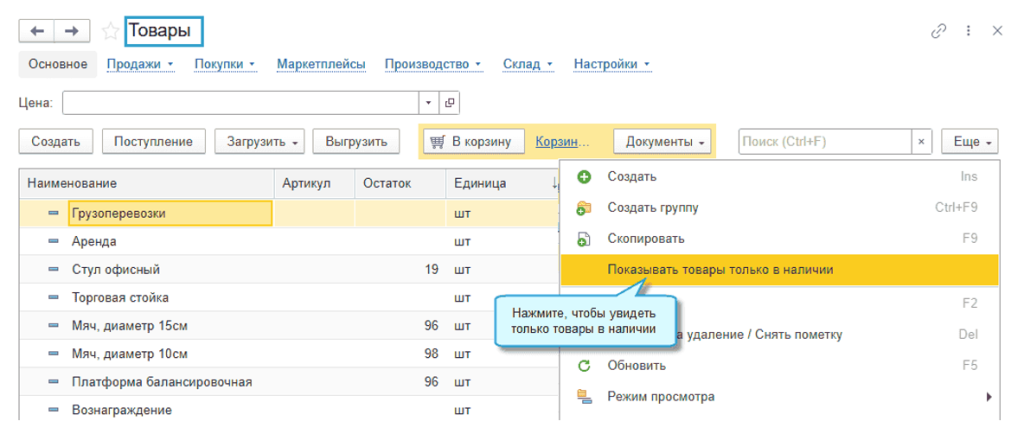
Task: Click the stock value 98 for Мяч 10см
Action: pos(431,354)
